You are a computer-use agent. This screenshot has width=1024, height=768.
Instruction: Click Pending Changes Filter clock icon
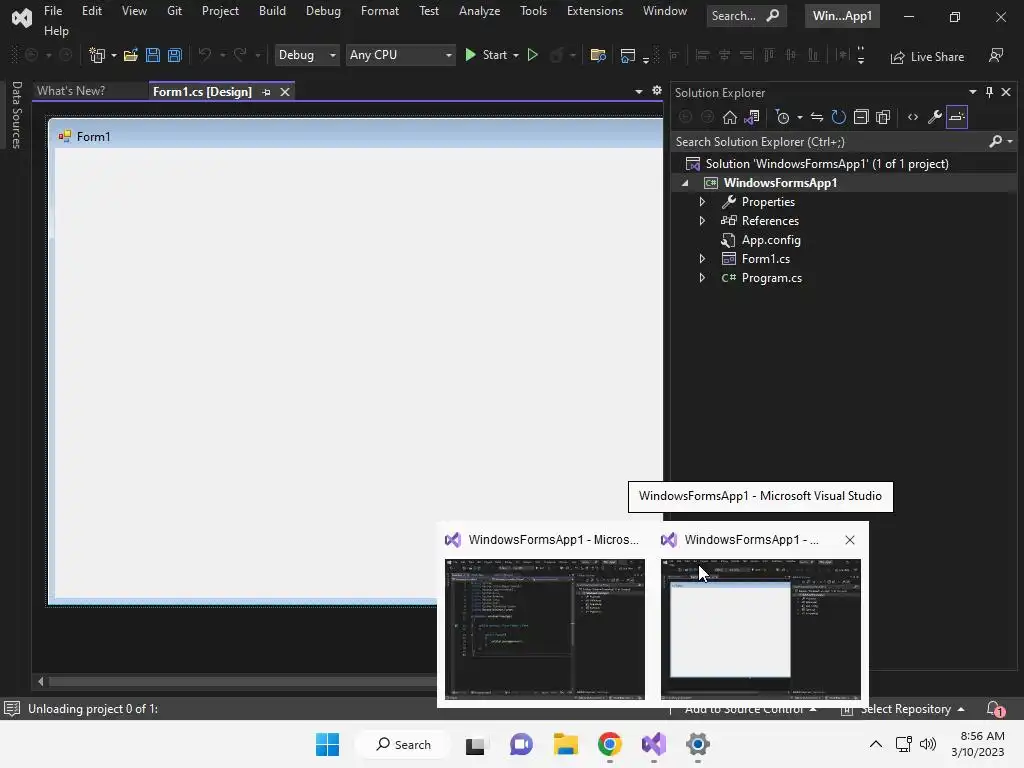coord(782,117)
